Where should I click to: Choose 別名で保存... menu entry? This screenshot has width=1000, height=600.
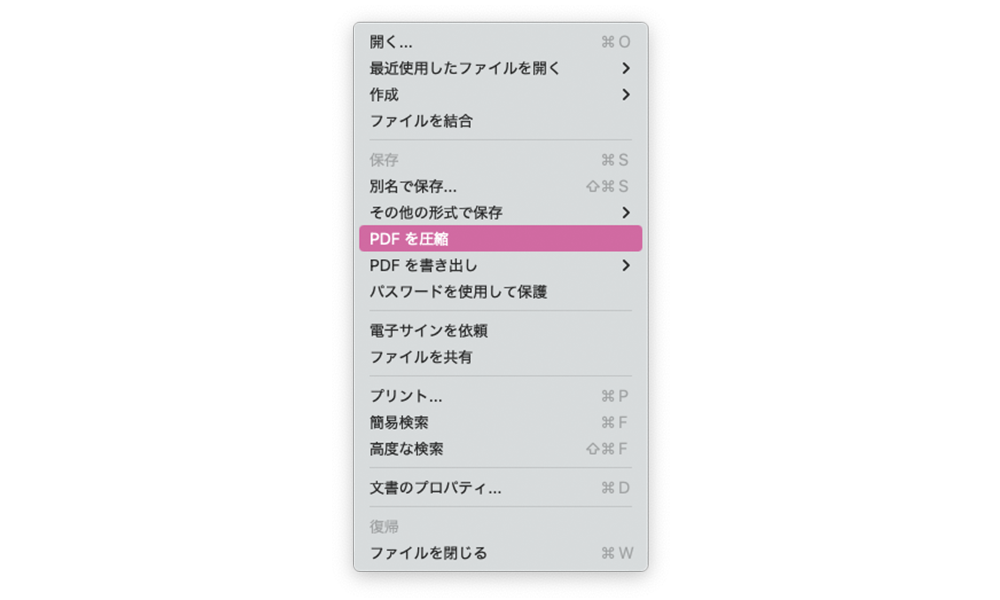(x=501, y=186)
